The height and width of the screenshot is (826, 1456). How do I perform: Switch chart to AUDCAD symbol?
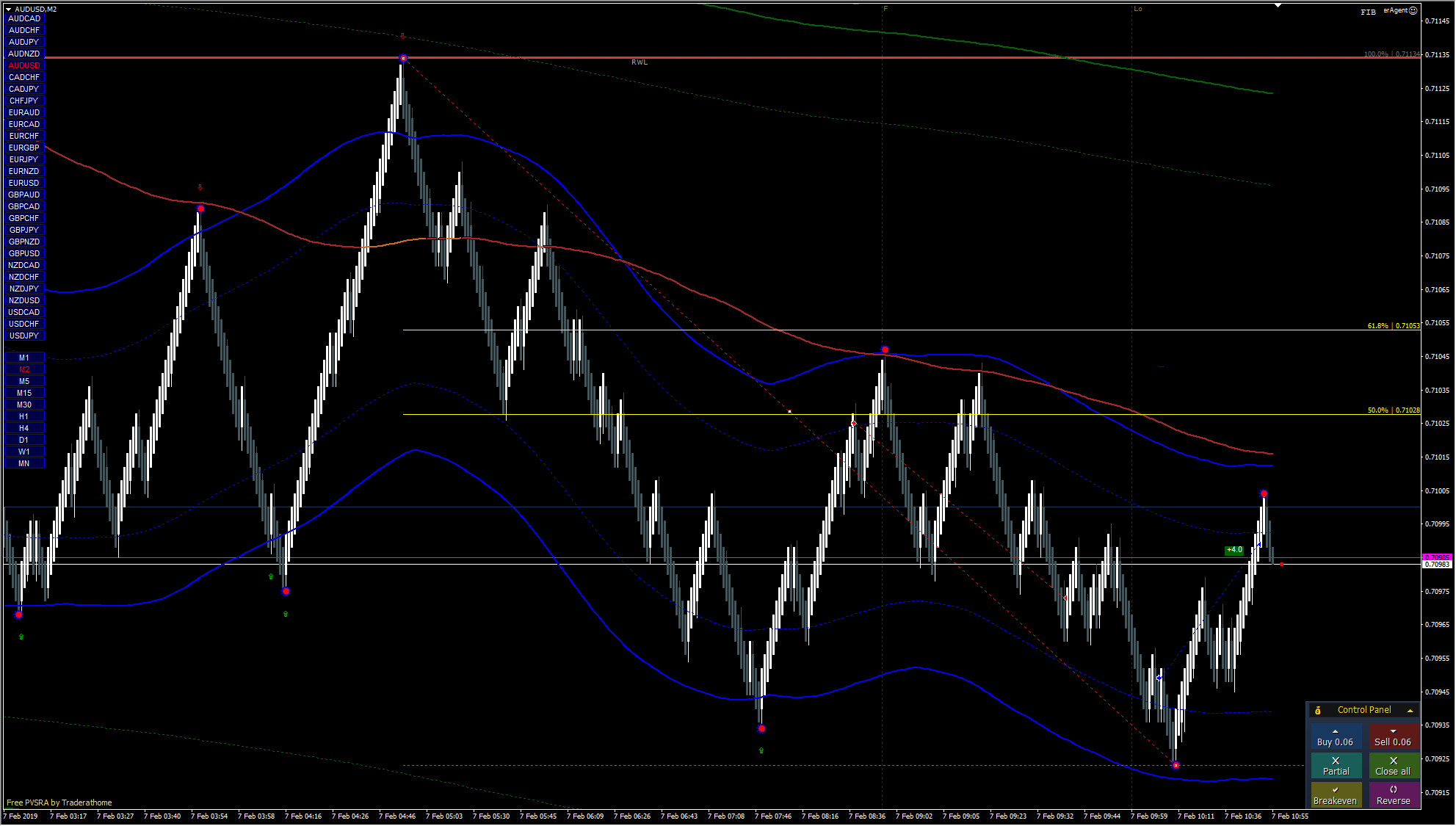click(24, 18)
